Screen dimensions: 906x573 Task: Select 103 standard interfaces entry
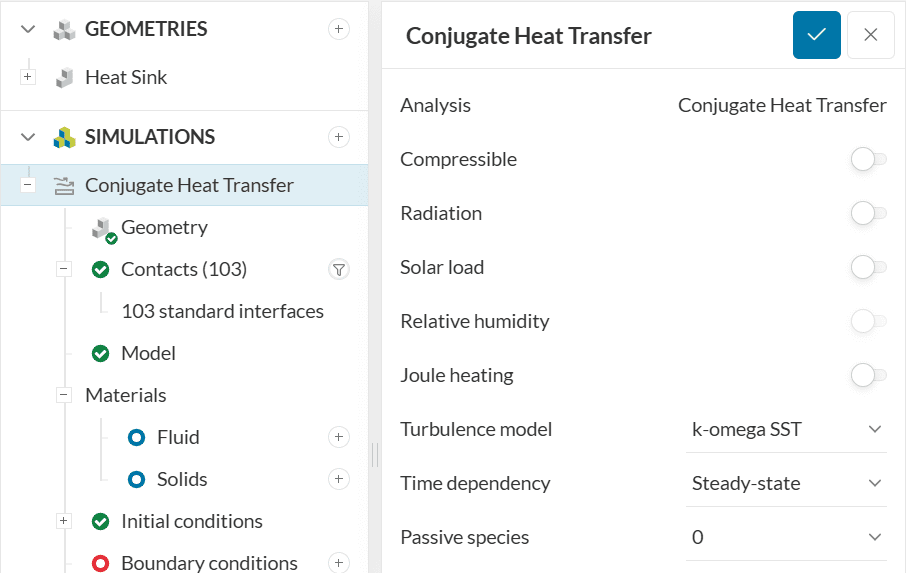coord(222,311)
